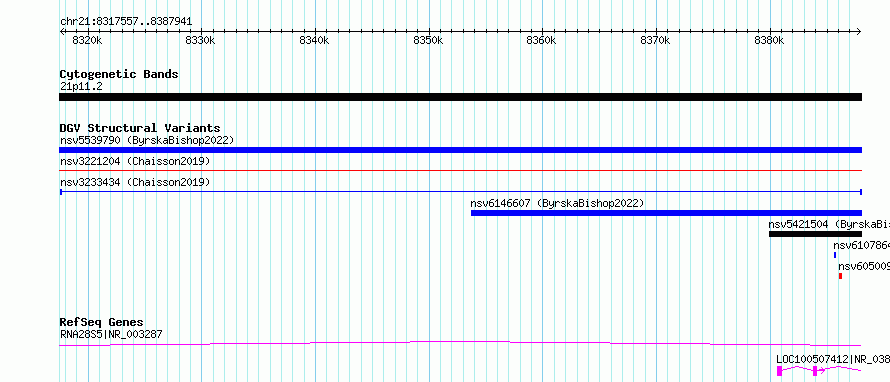Click the 8340k ruler tick label

point(314,41)
